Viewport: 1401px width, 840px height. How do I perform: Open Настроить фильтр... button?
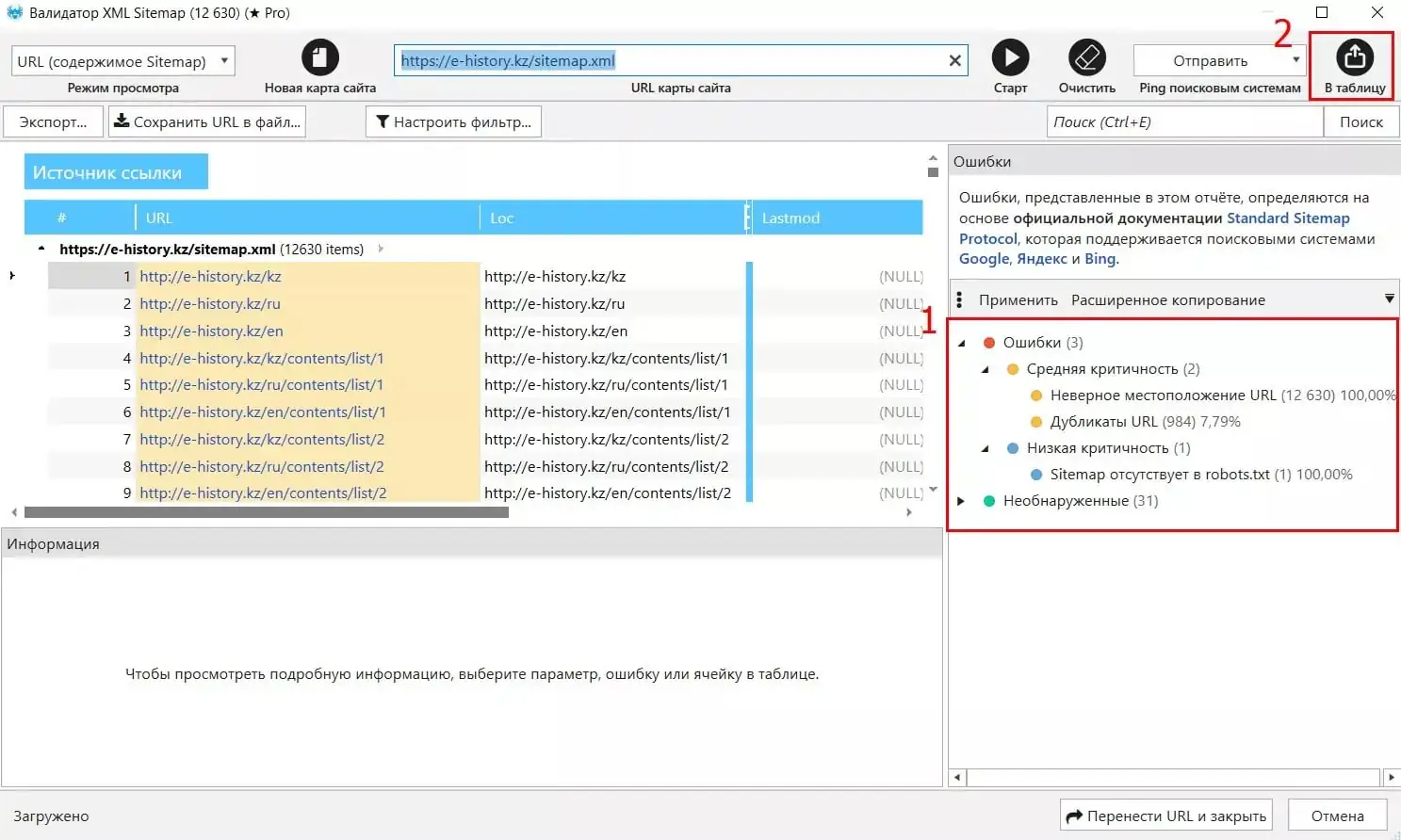point(453,121)
